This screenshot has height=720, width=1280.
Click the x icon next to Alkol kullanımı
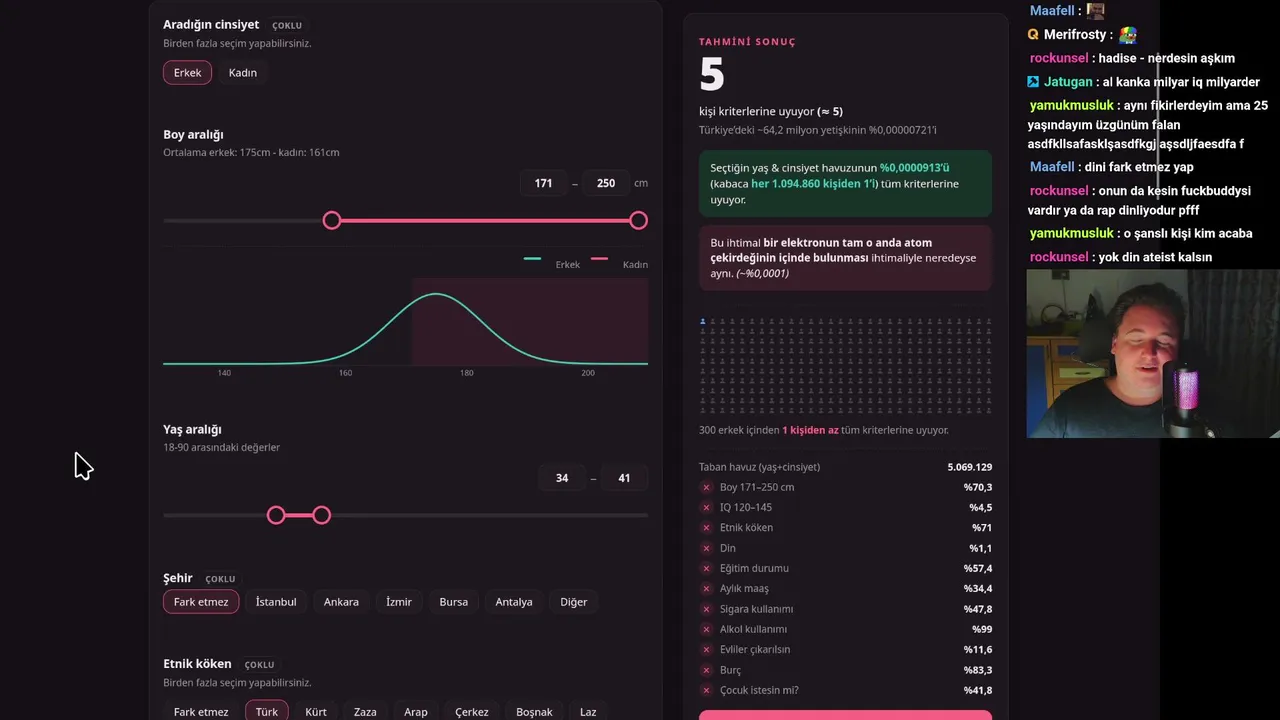706,629
